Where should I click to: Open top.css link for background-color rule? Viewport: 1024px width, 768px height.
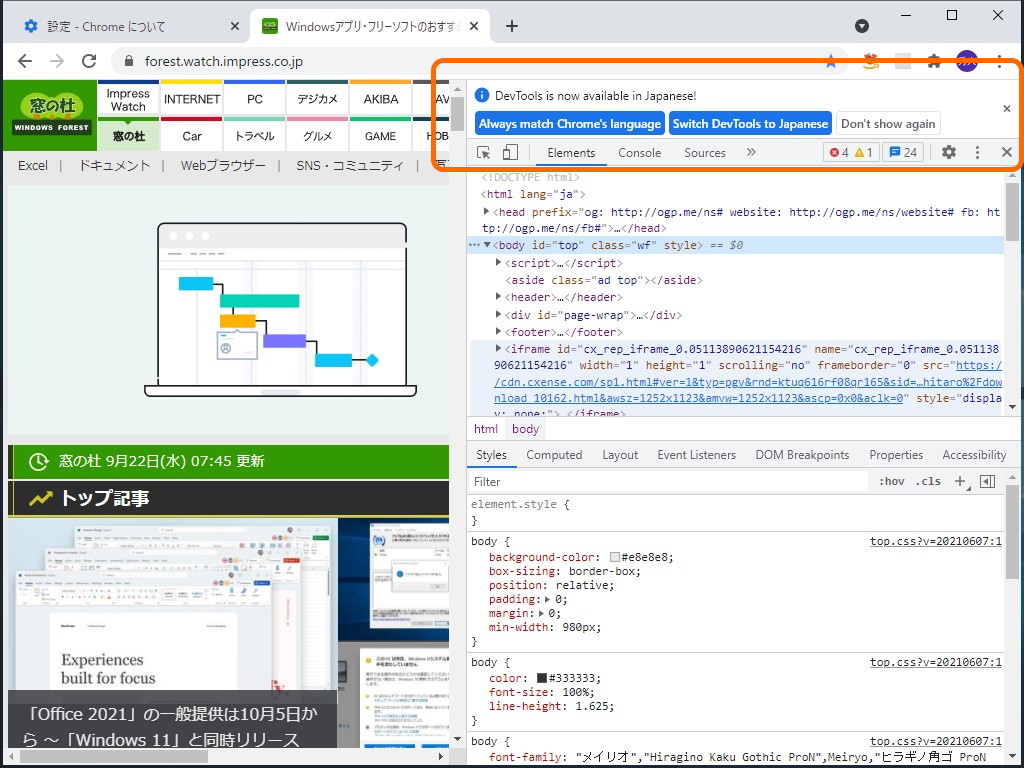tap(935, 541)
